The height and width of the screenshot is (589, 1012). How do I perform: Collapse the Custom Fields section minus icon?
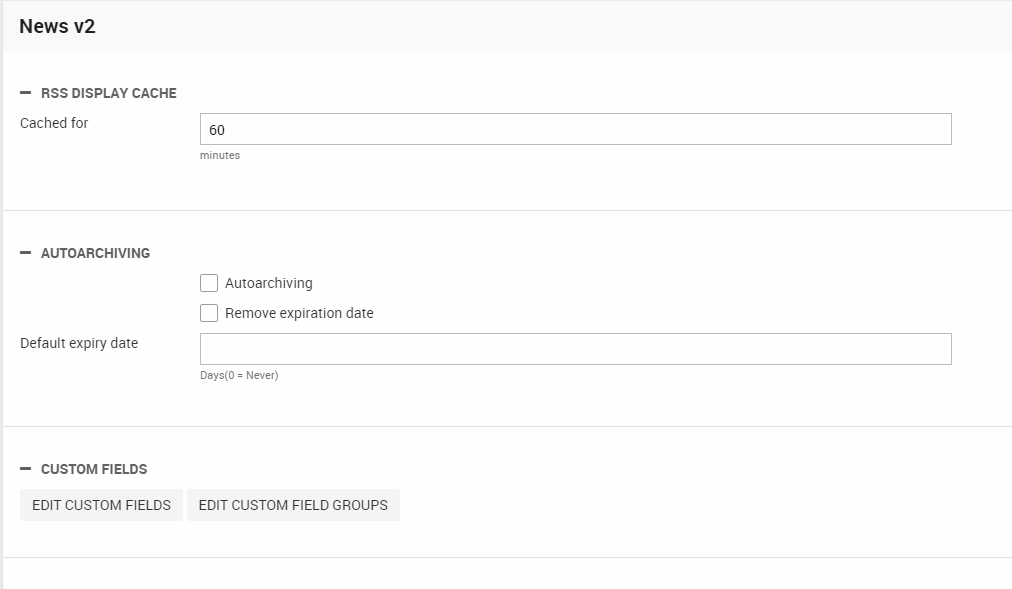click(26, 469)
